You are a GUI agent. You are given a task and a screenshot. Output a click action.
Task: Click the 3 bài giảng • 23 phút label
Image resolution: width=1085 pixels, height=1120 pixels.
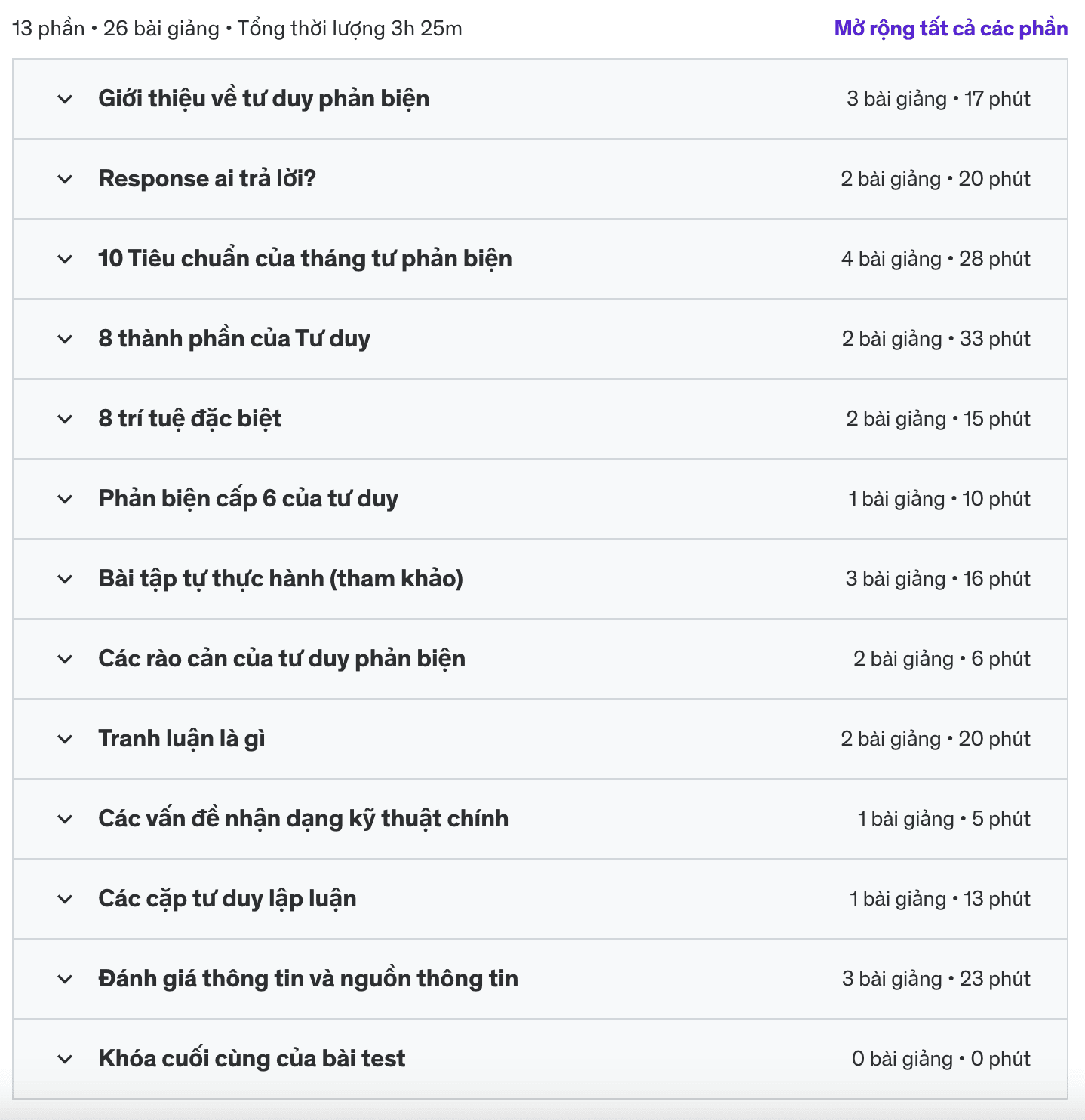click(x=936, y=979)
